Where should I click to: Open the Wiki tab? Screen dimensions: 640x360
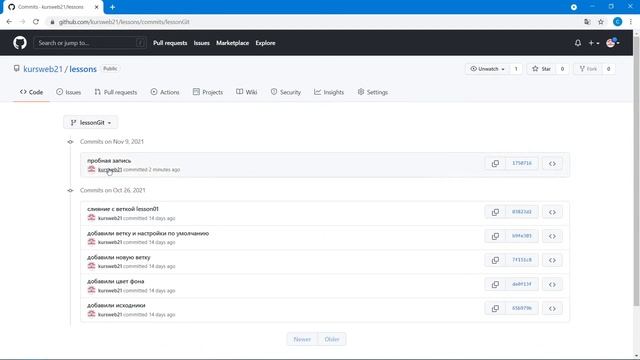pyautogui.click(x=247, y=92)
